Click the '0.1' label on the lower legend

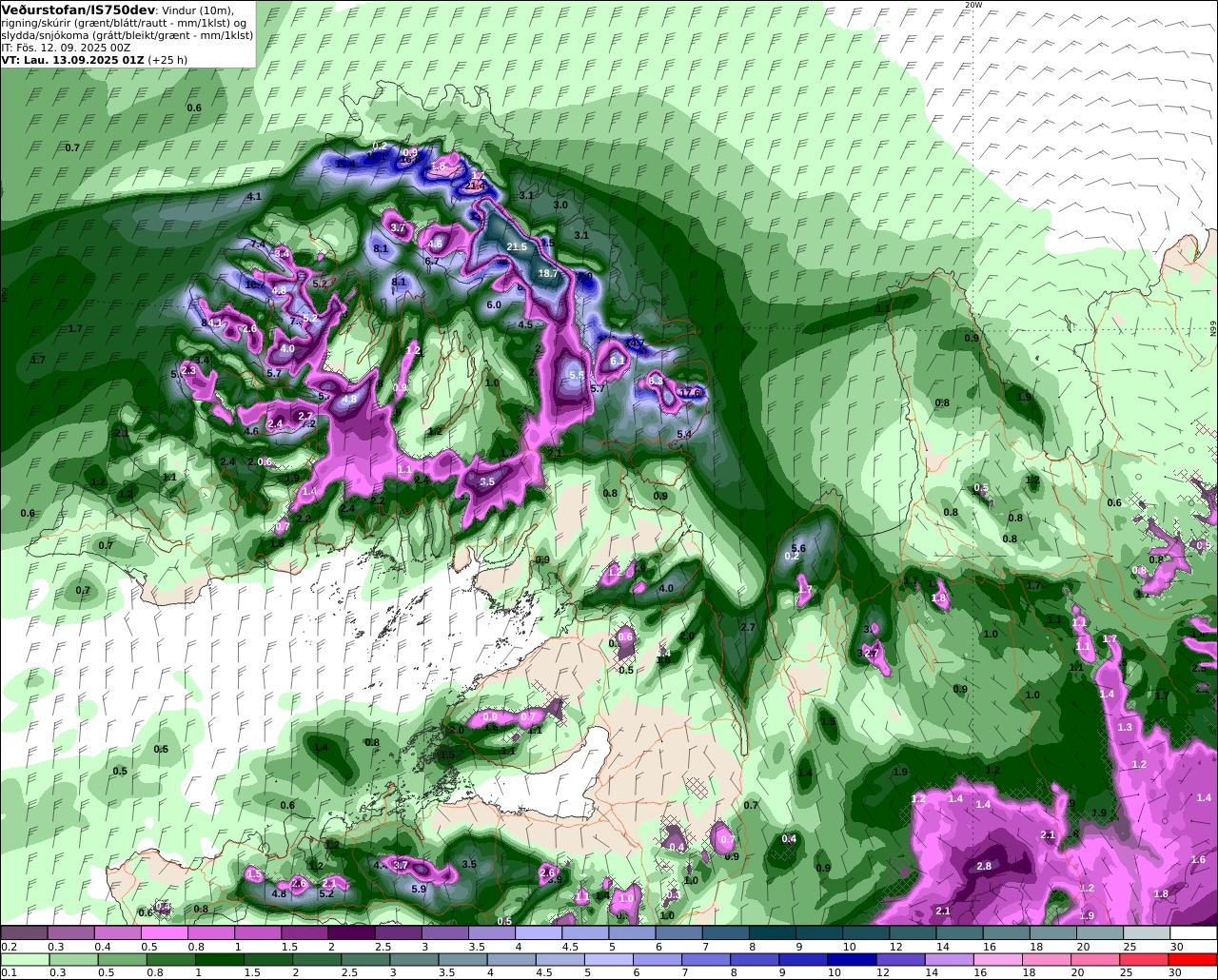(9, 972)
